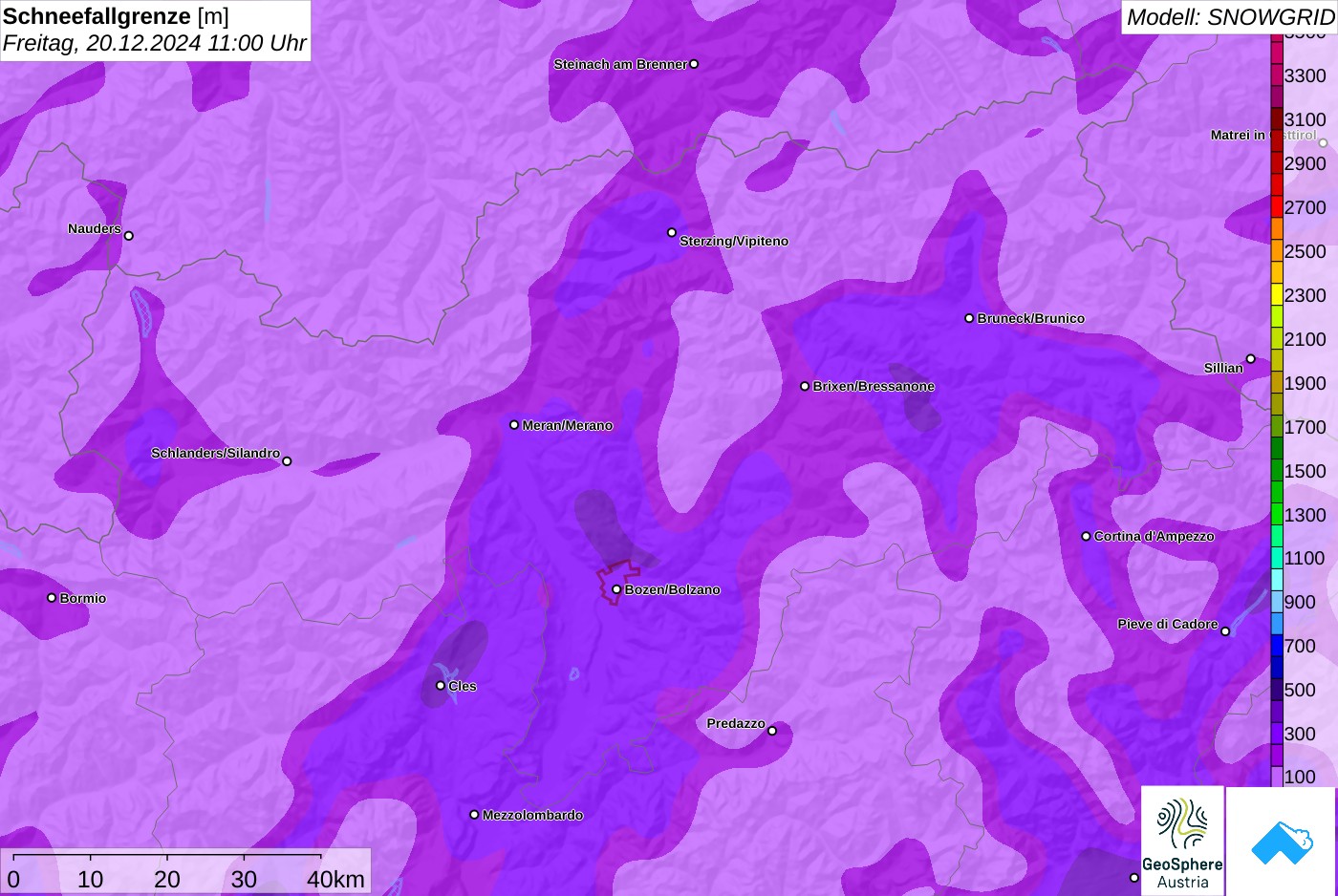Screen dimensions: 1338x896
Task: Select the Cles location dot
Action: (441, 686)
